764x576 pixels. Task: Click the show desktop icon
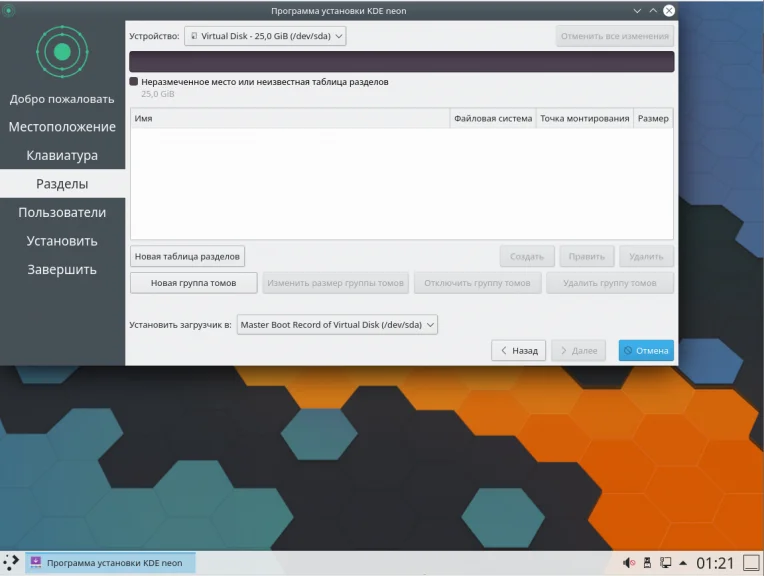[751, 563]
